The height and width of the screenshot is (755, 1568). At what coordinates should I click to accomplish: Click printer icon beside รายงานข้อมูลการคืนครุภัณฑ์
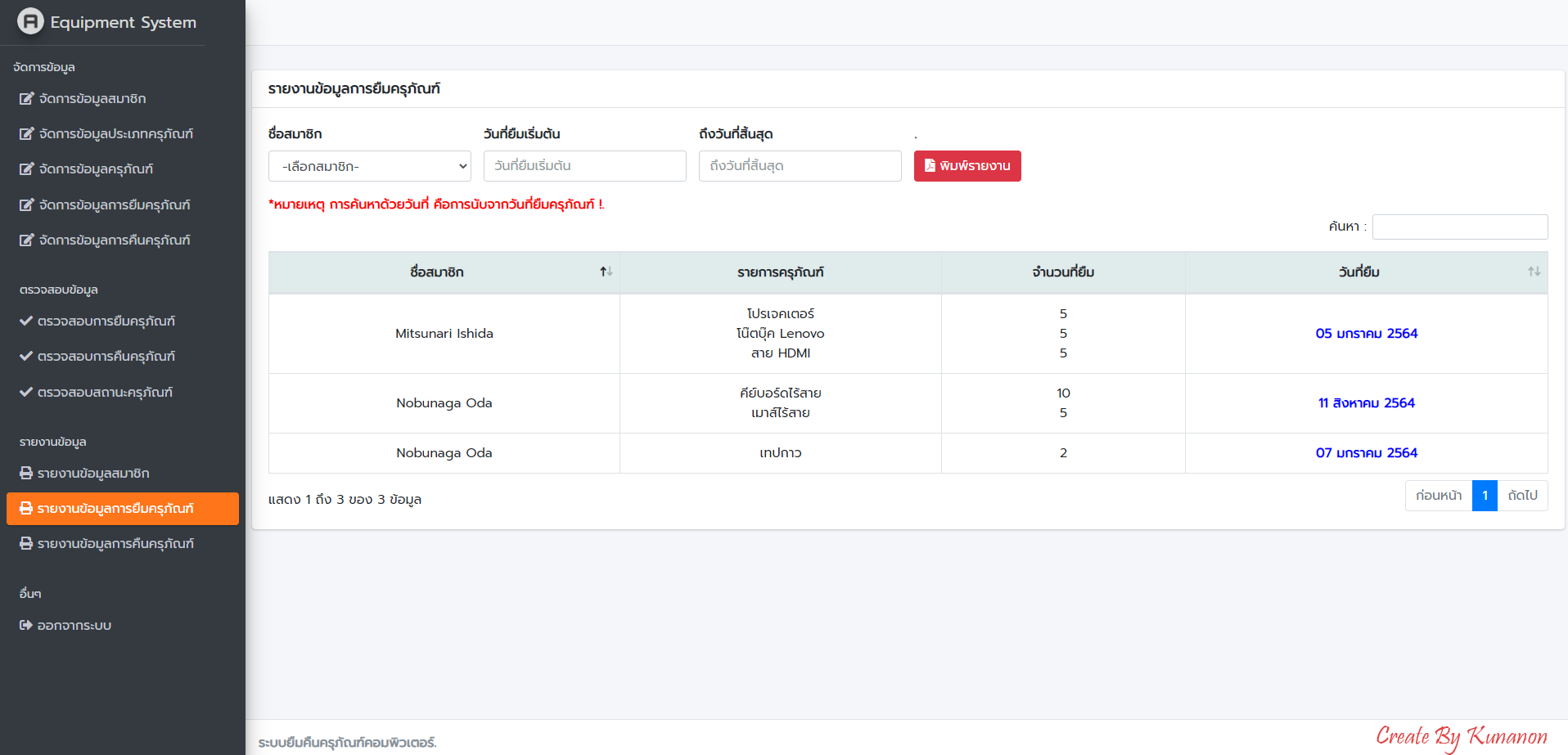click(x=26, y=544)
